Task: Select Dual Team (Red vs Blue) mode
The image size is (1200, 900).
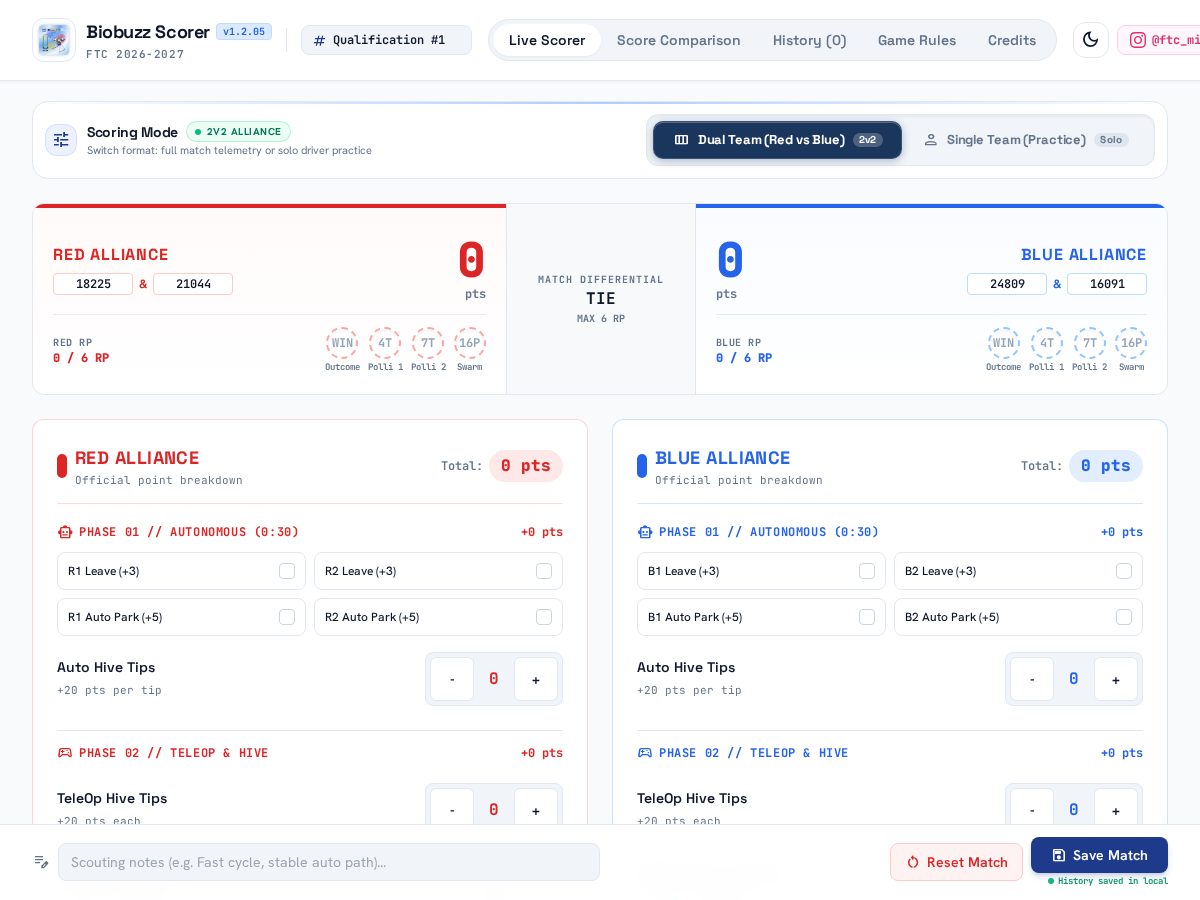Action: 777,140
